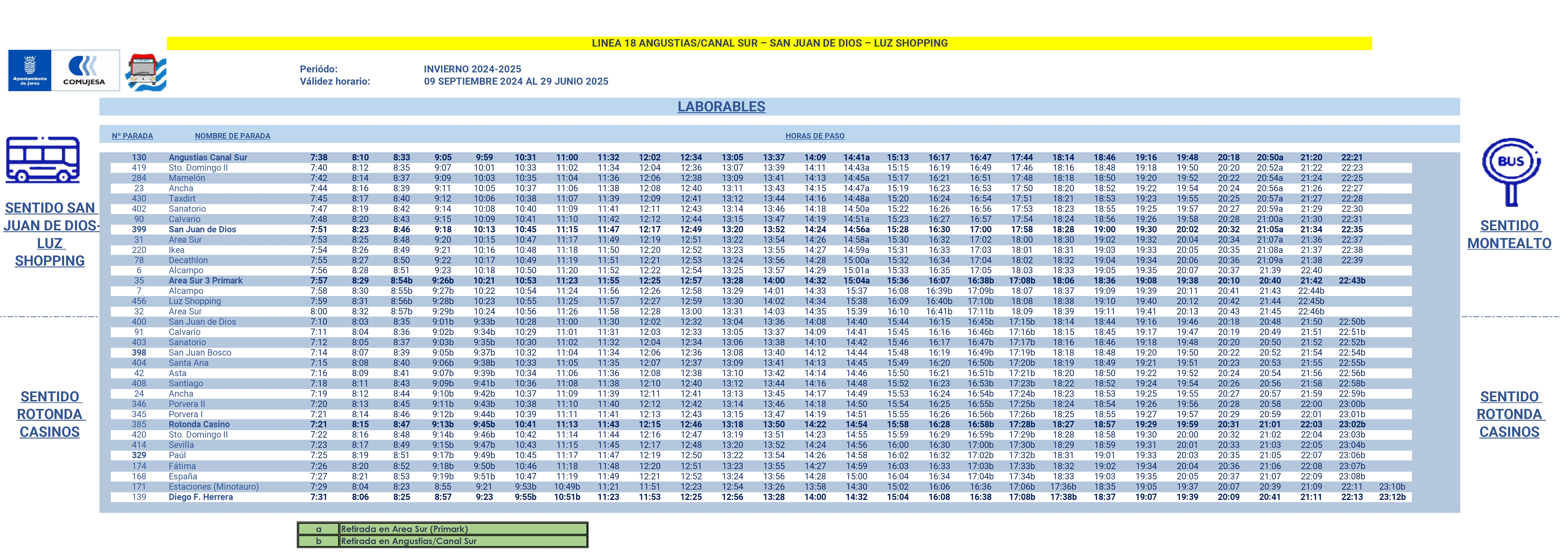Click the NOMBRE DE PARADA column header
Viewport: 1568px width, 552px height.
[x=233, y=136]
